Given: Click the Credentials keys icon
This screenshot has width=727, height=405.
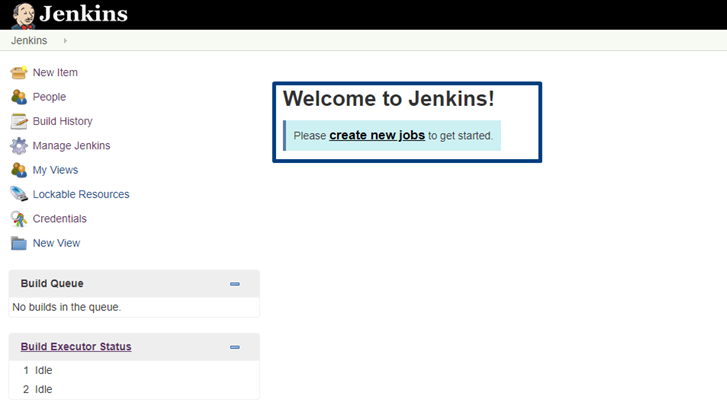Looking at the screenshot, I should tap(19, 219).
